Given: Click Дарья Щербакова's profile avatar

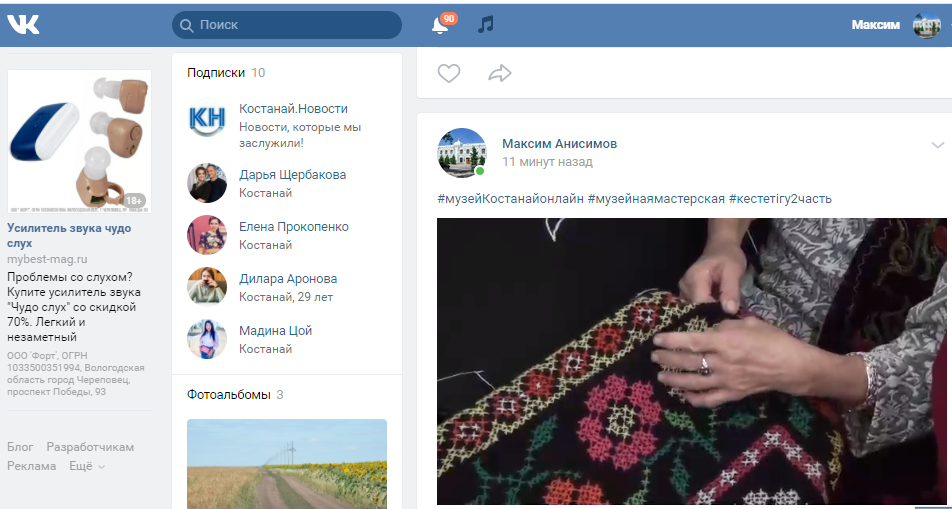Looking at the screenshot, I should pyautogui.click(x=207, y=183).
